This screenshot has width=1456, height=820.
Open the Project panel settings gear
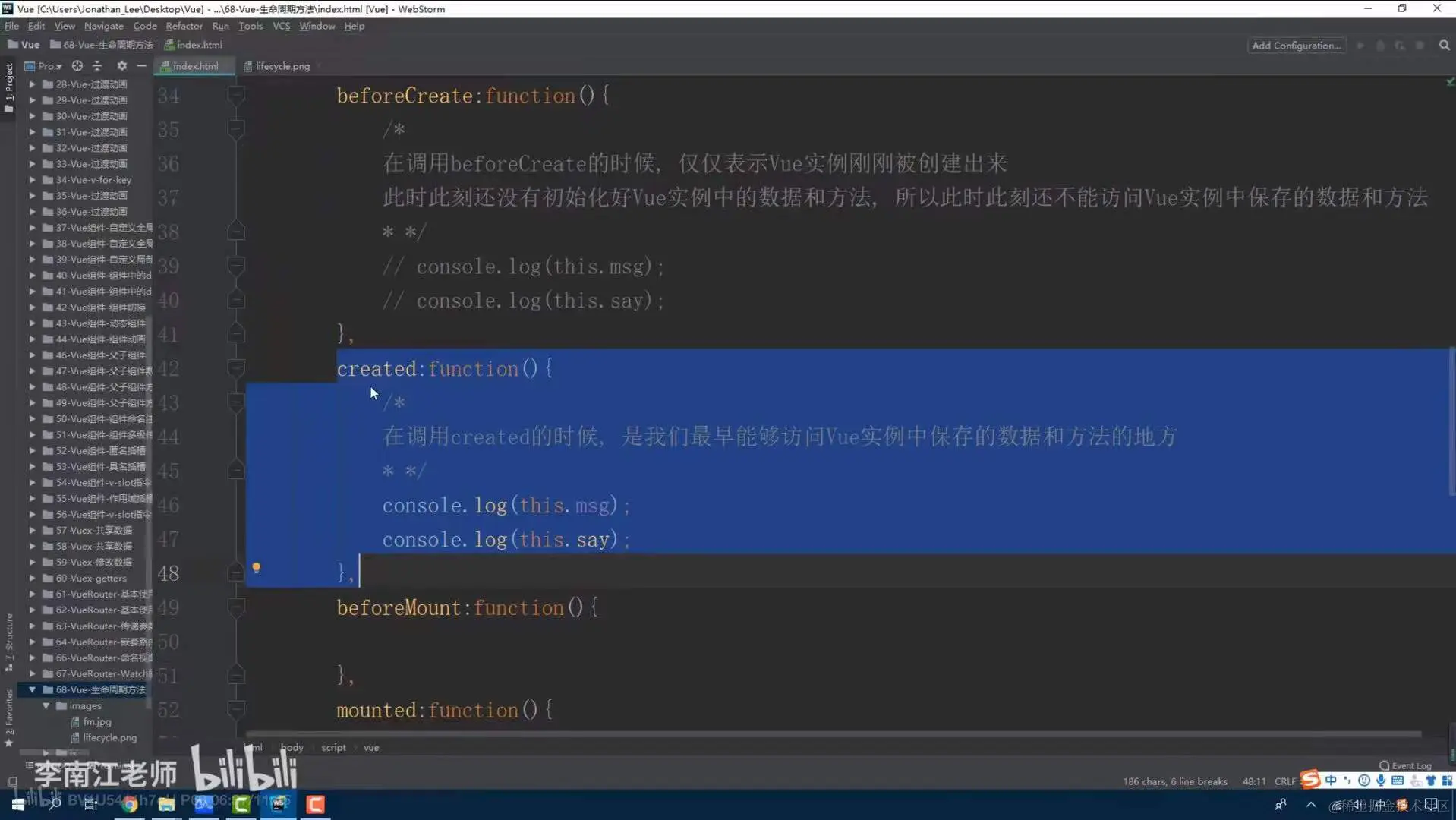pos(121,66)
